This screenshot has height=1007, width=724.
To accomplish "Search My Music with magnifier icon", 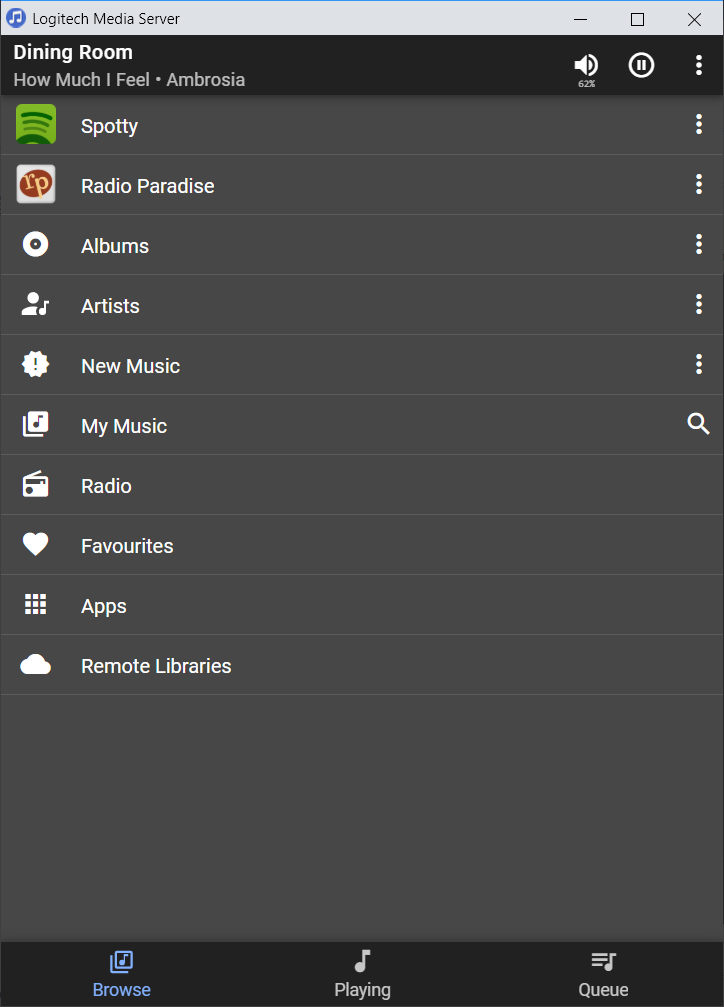I will click(x=699, y=425).
